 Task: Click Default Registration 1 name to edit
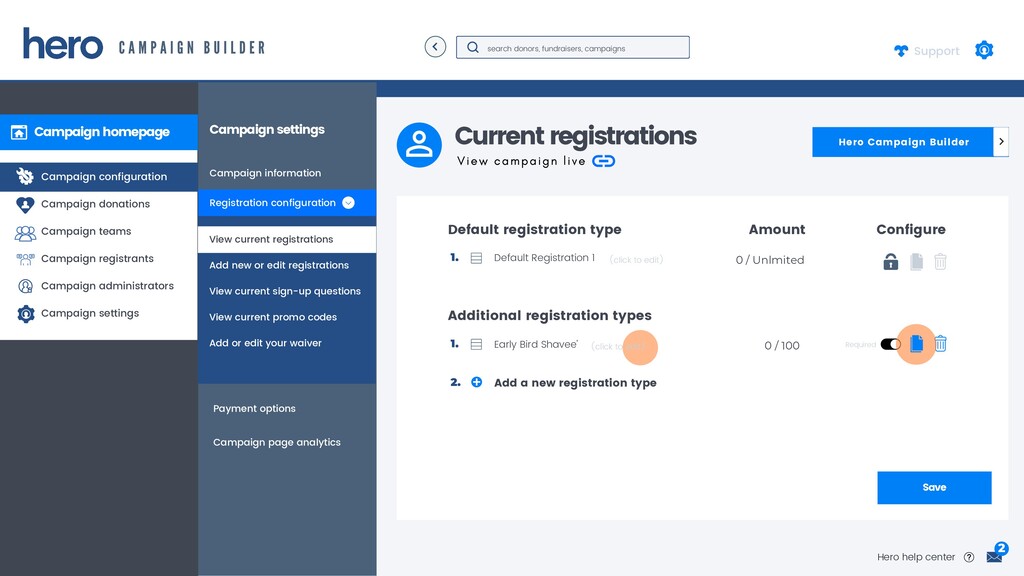[544, 258]
